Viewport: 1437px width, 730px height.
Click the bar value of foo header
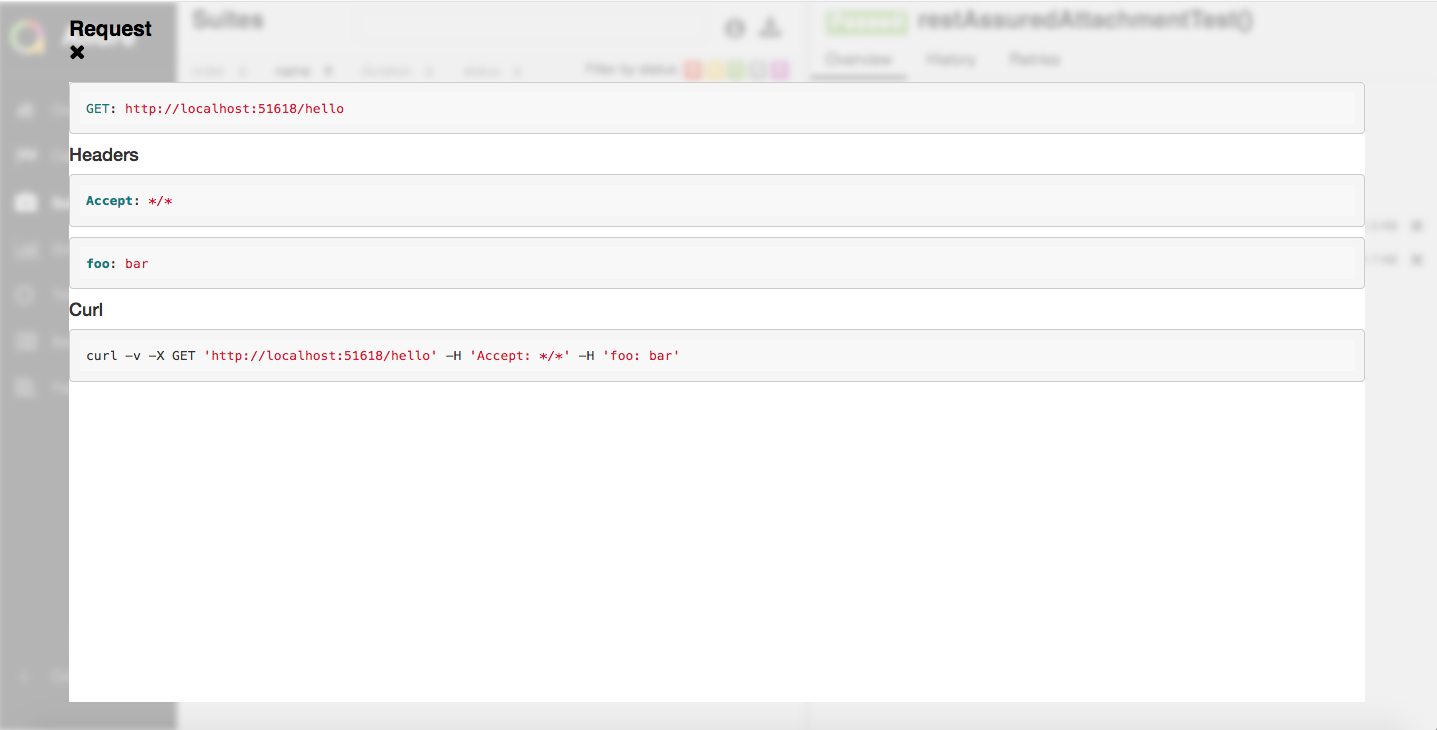(137, 264)
